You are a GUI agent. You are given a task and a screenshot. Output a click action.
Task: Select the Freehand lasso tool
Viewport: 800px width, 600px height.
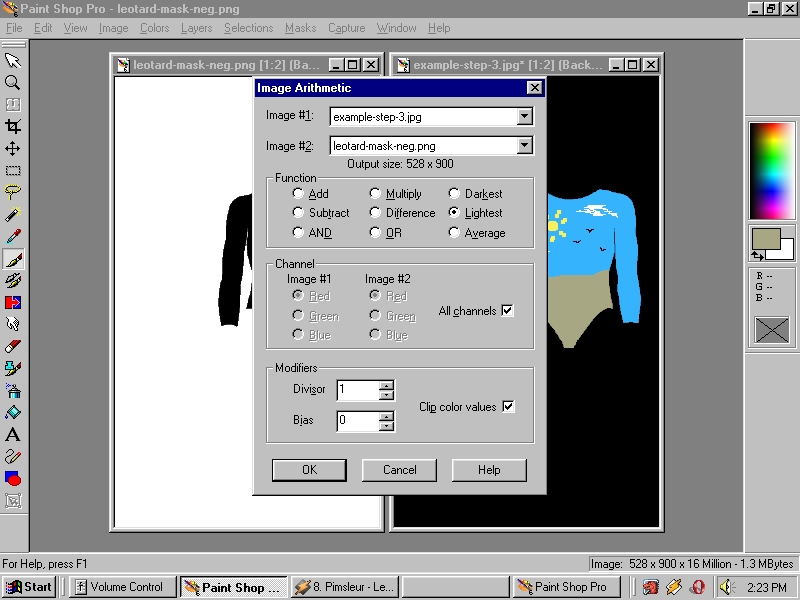point(13,192)
